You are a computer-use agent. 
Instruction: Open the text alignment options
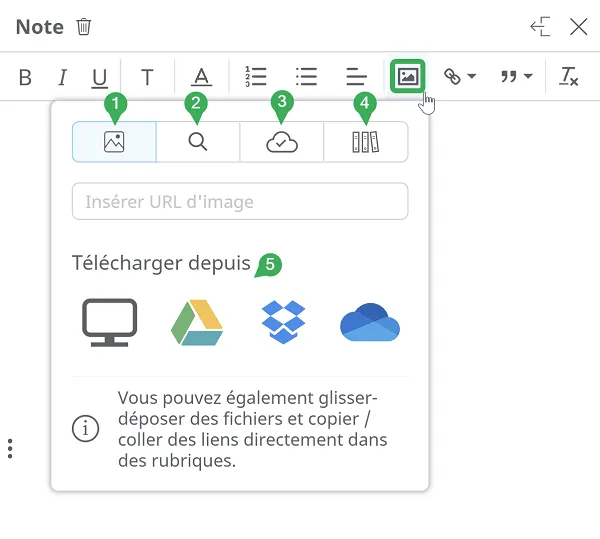tap(357, 77)
